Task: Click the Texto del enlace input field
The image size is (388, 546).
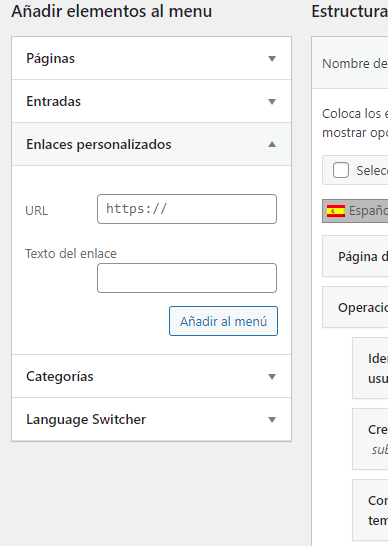Action: click(187, 278)
